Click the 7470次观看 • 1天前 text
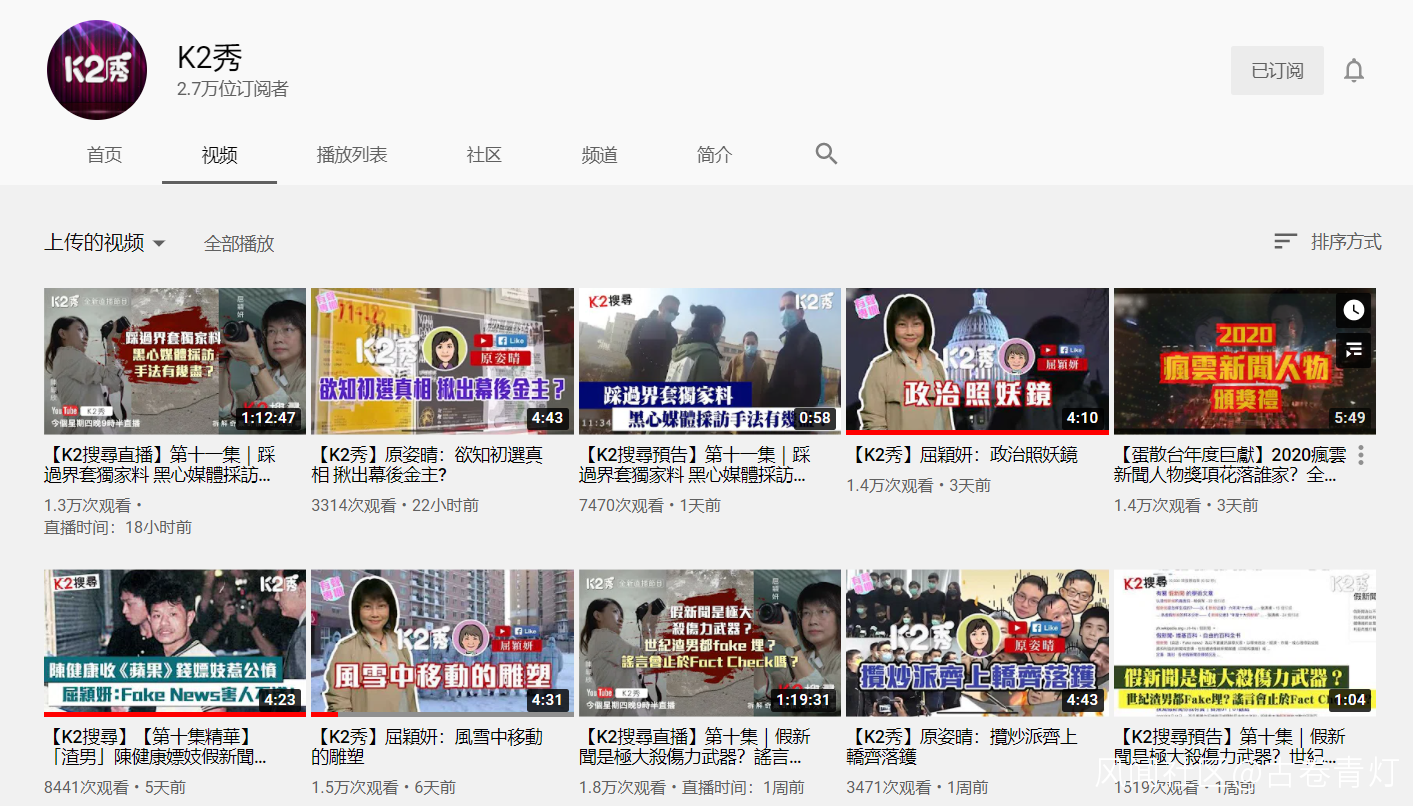Viewport: 1413px width, 806px height. pyautogui.click(x=650, y=505)
